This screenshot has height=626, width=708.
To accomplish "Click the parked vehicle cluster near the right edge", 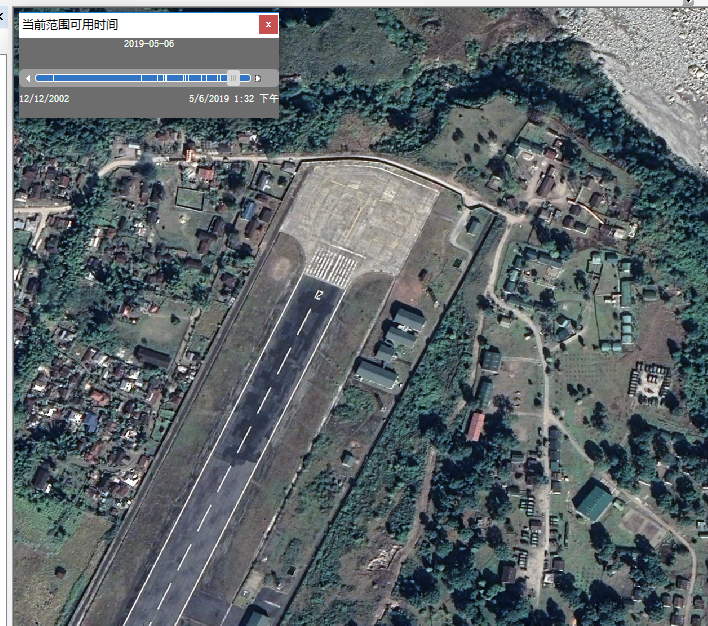I will tap(649, 380).
